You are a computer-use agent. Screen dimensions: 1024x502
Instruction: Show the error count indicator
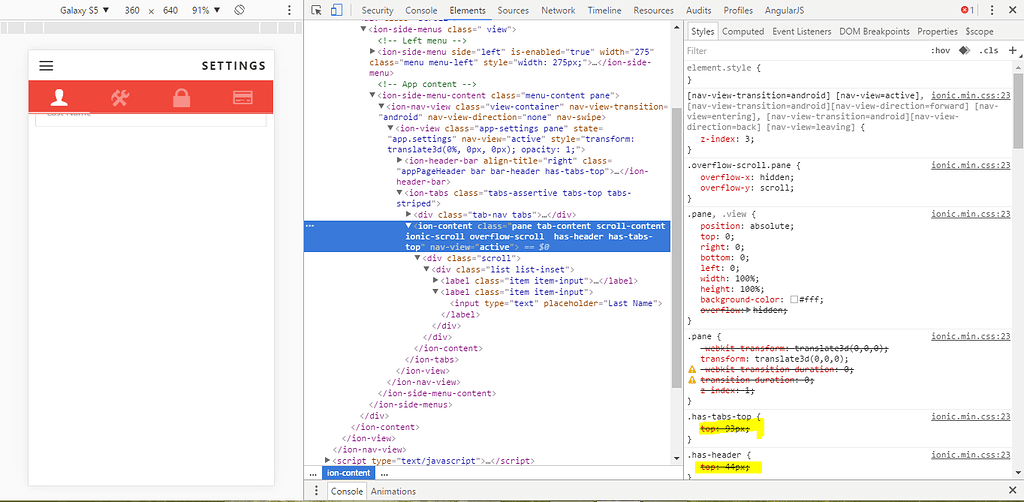point(968,10)
